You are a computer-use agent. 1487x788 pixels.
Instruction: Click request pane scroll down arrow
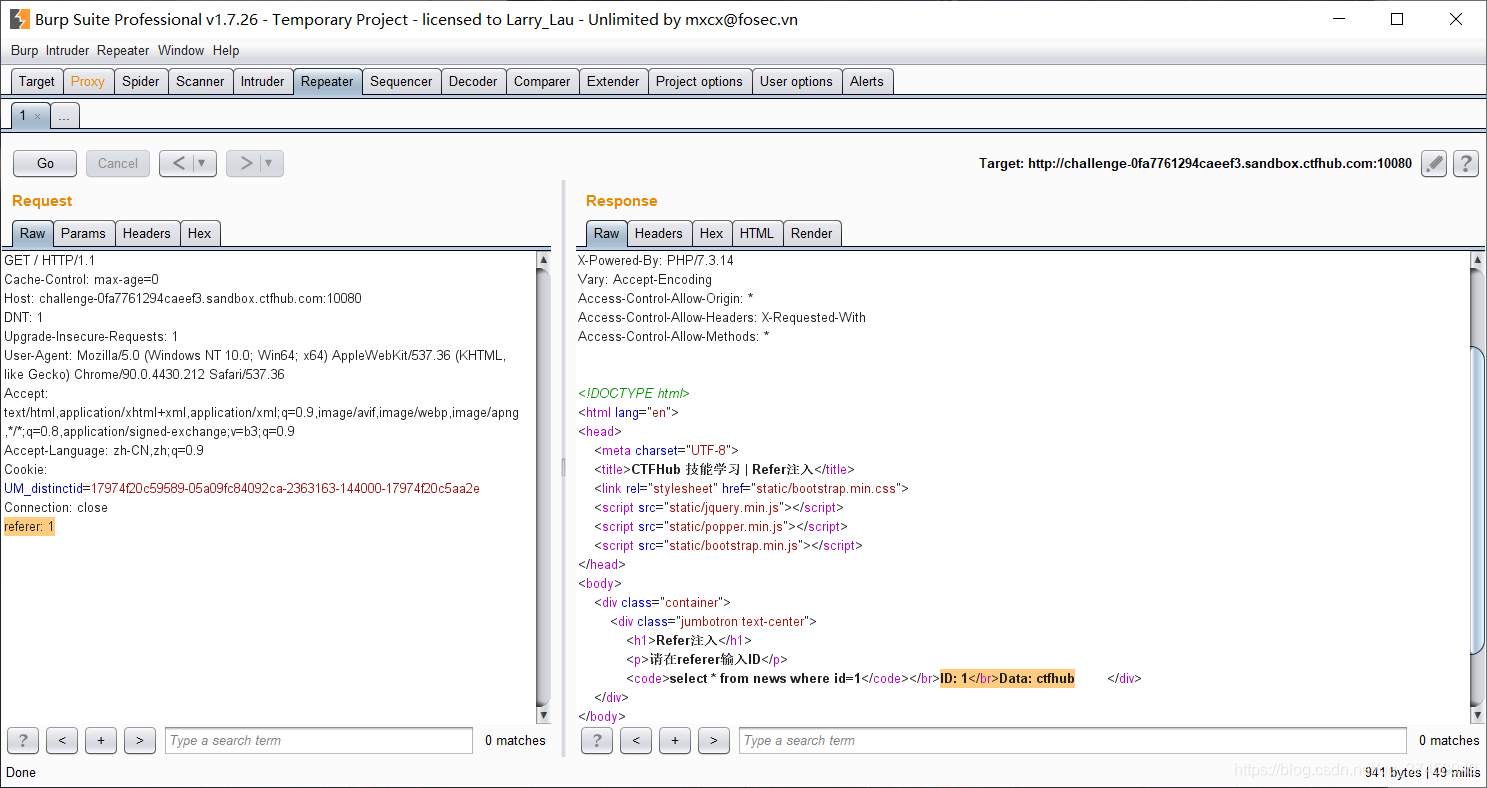tap(544, 715)
